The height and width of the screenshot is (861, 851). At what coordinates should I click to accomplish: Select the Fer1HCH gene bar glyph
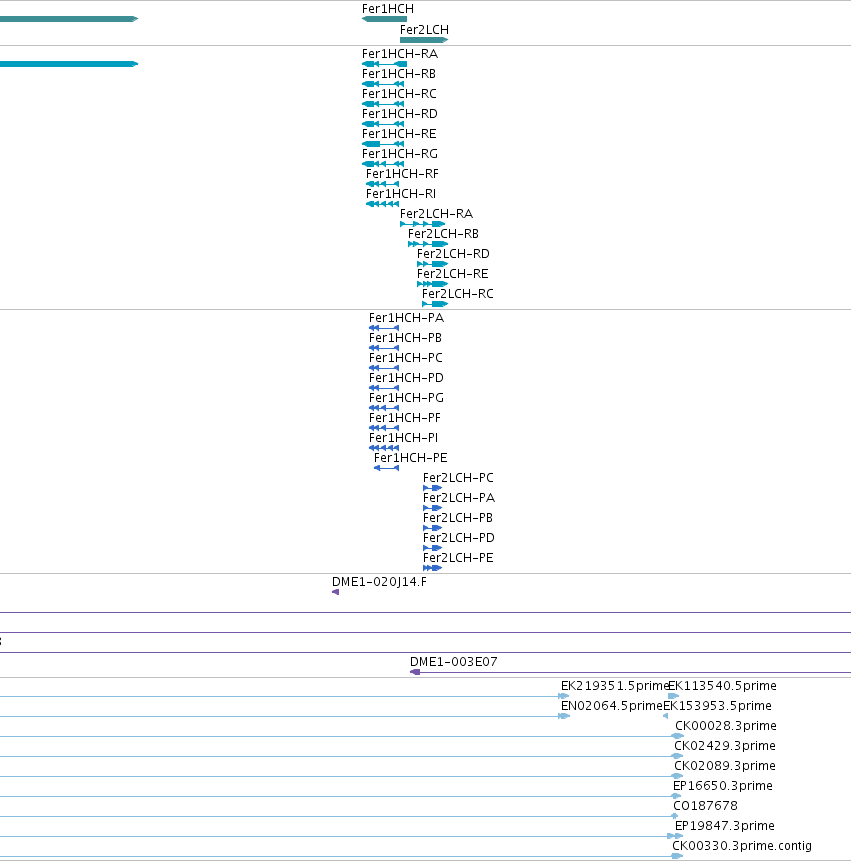click(x=384, y=19)
